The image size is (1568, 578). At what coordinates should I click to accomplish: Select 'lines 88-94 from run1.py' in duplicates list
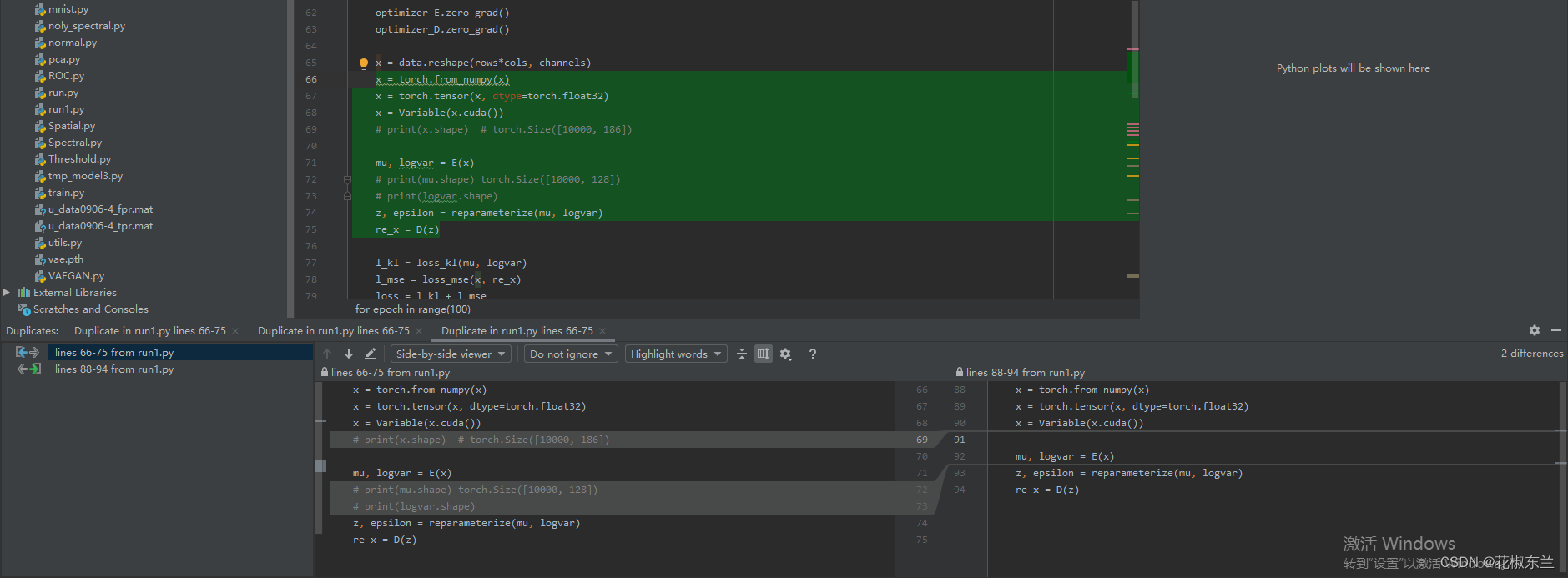[114, 369]
